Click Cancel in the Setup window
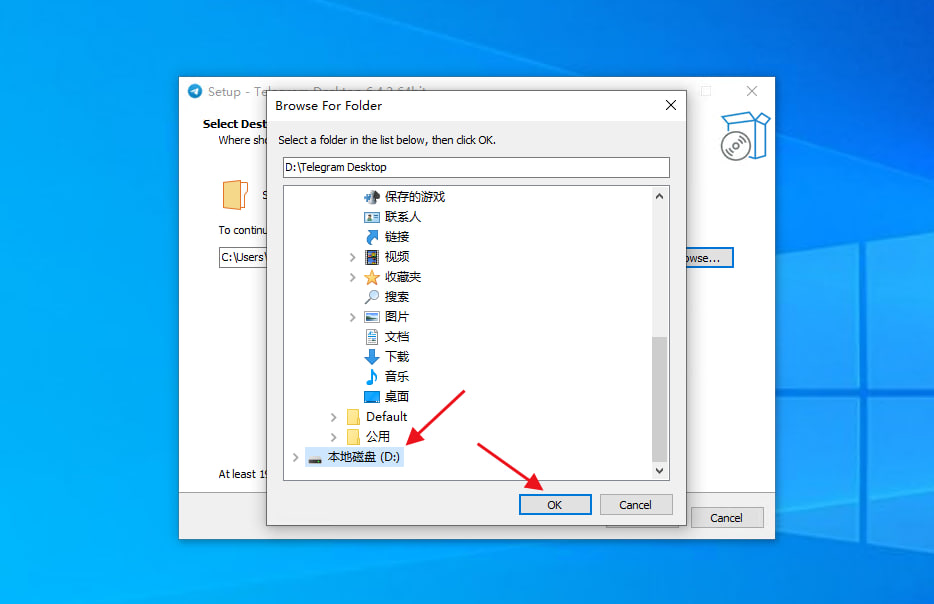This screenshot has height=604, width=934. pos(727,518)
